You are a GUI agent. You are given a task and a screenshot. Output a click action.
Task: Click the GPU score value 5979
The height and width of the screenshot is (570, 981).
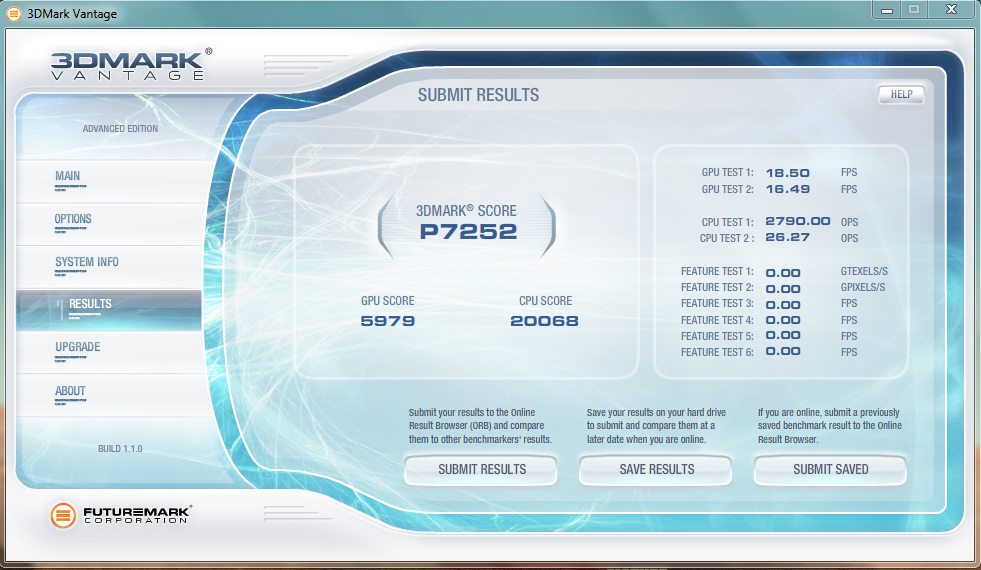click(x=387, y=321)
